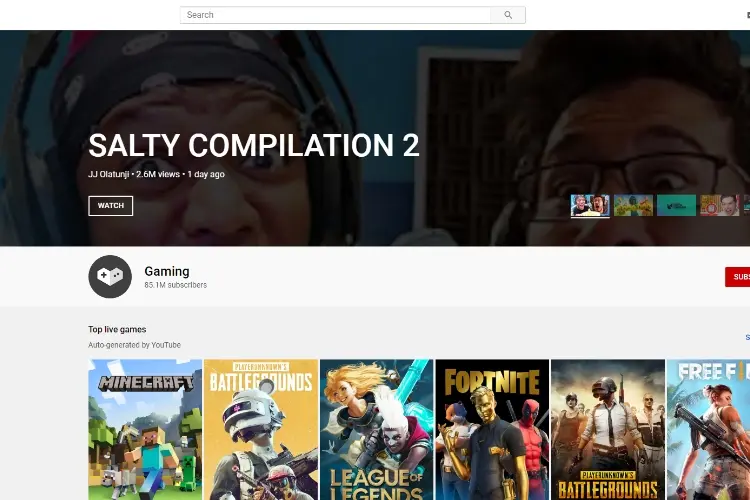Click "85.1M subscribers" text
This screenshot has width=750, height=500.
176,285
